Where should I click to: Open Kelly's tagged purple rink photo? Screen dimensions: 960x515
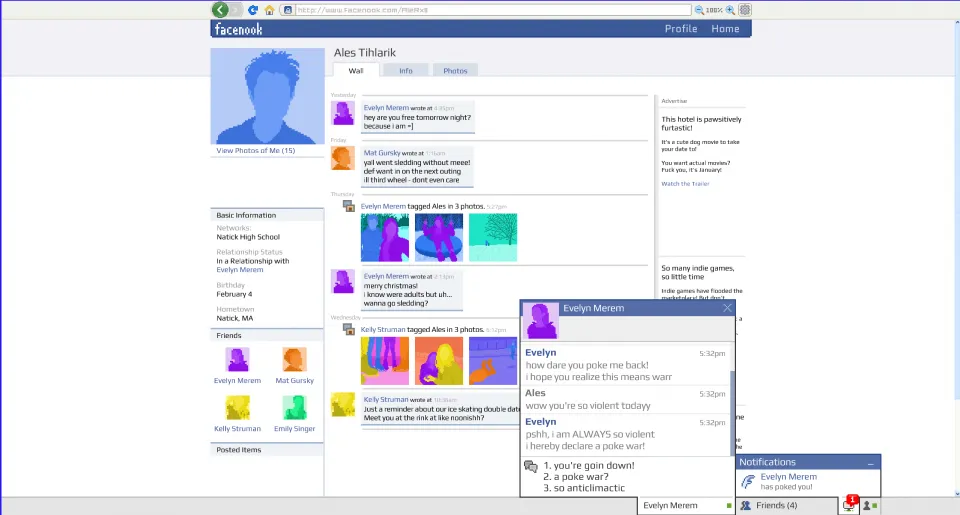pos(493,361)
